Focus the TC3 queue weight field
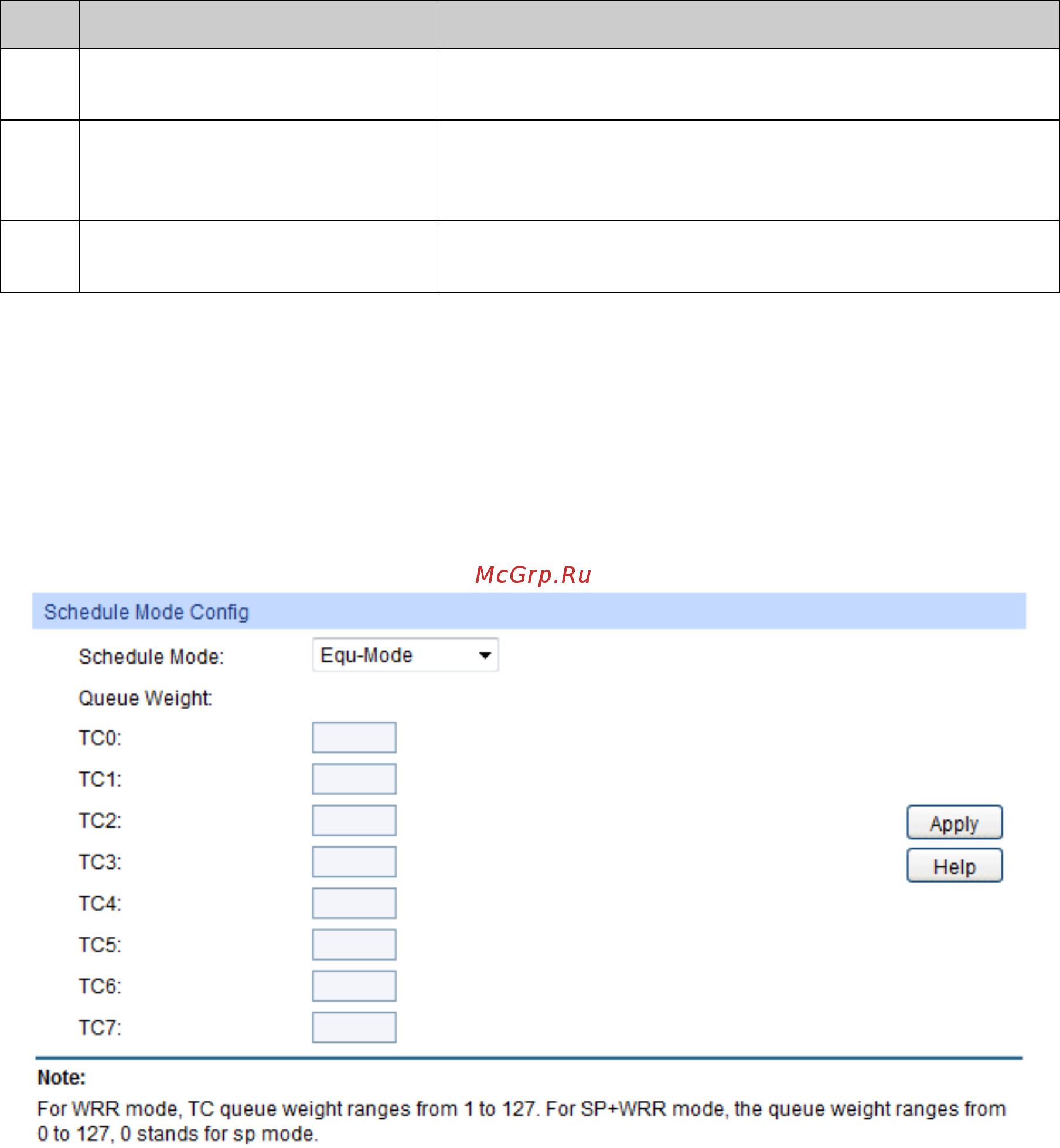Screen dimensions: 1060x1148 coord(354,862)
